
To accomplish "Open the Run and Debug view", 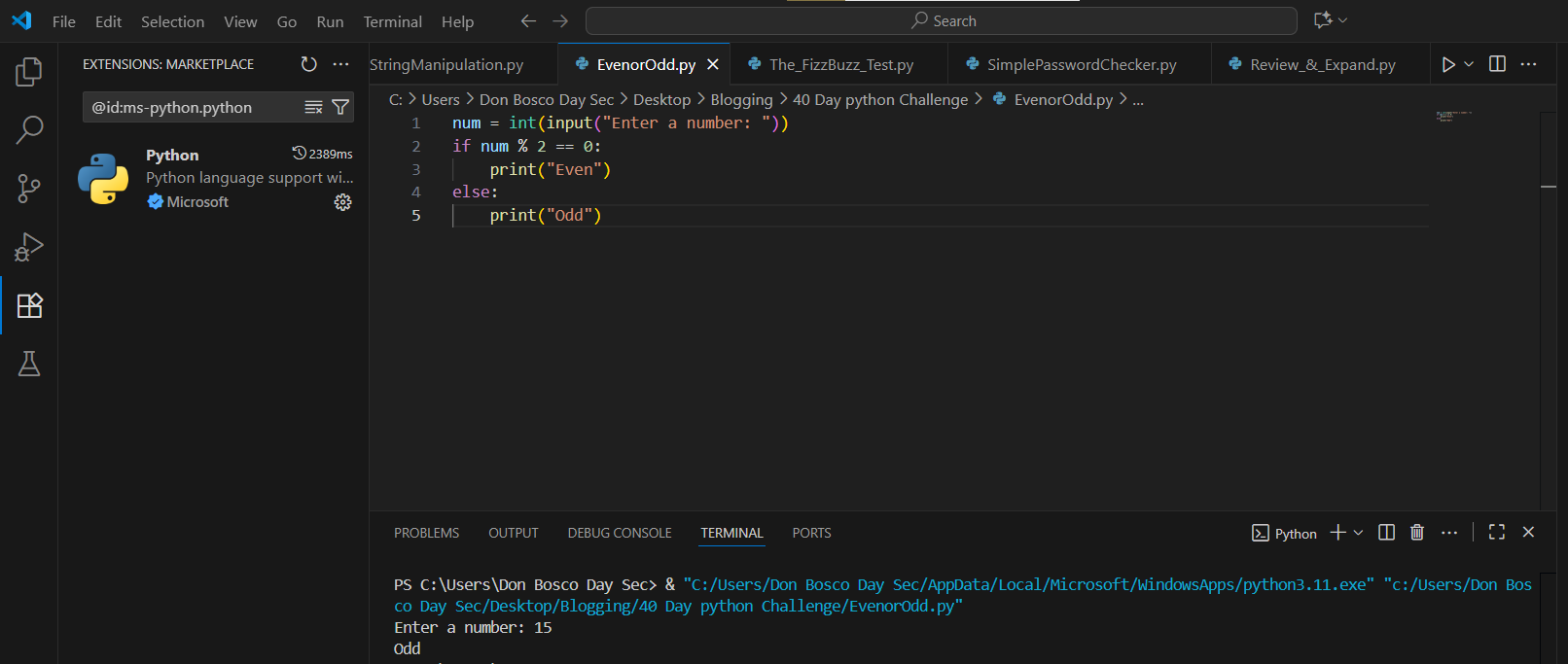I will coord(29,247).
